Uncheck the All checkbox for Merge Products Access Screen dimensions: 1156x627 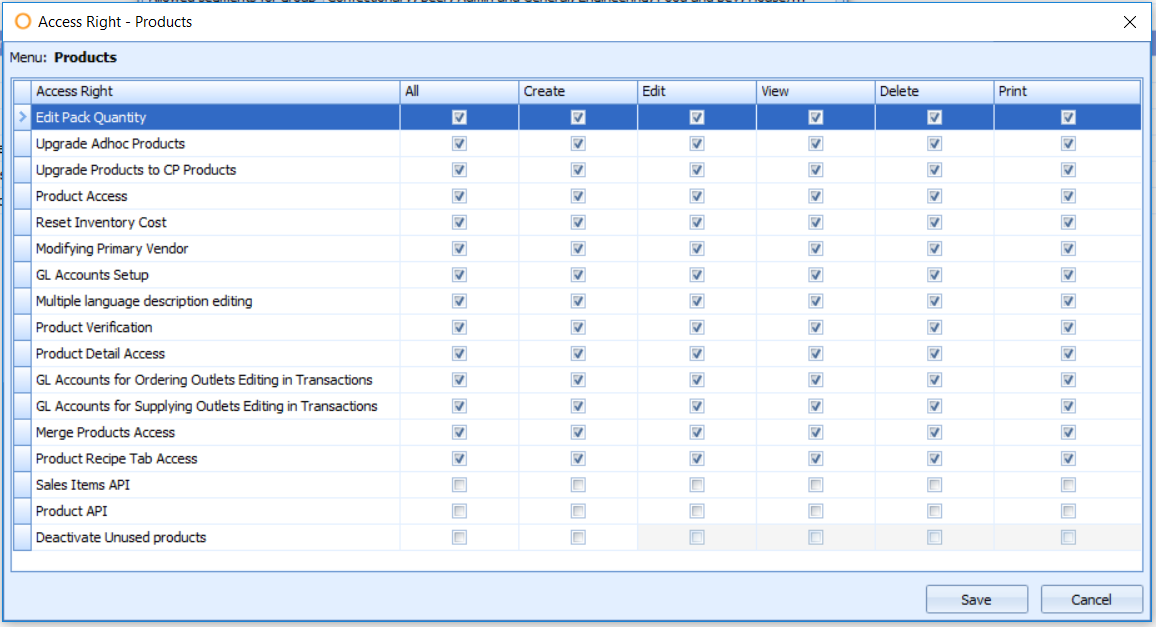click(458, 432)
